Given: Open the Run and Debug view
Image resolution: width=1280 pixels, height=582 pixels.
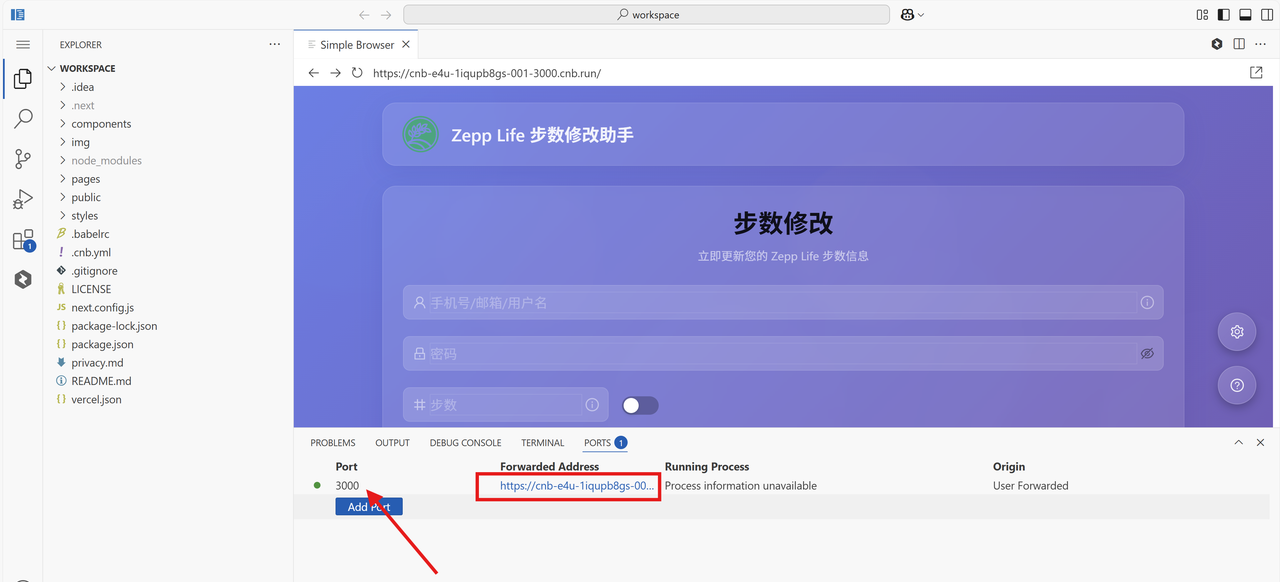Looking at the screenshot, I should click(22, 199).
